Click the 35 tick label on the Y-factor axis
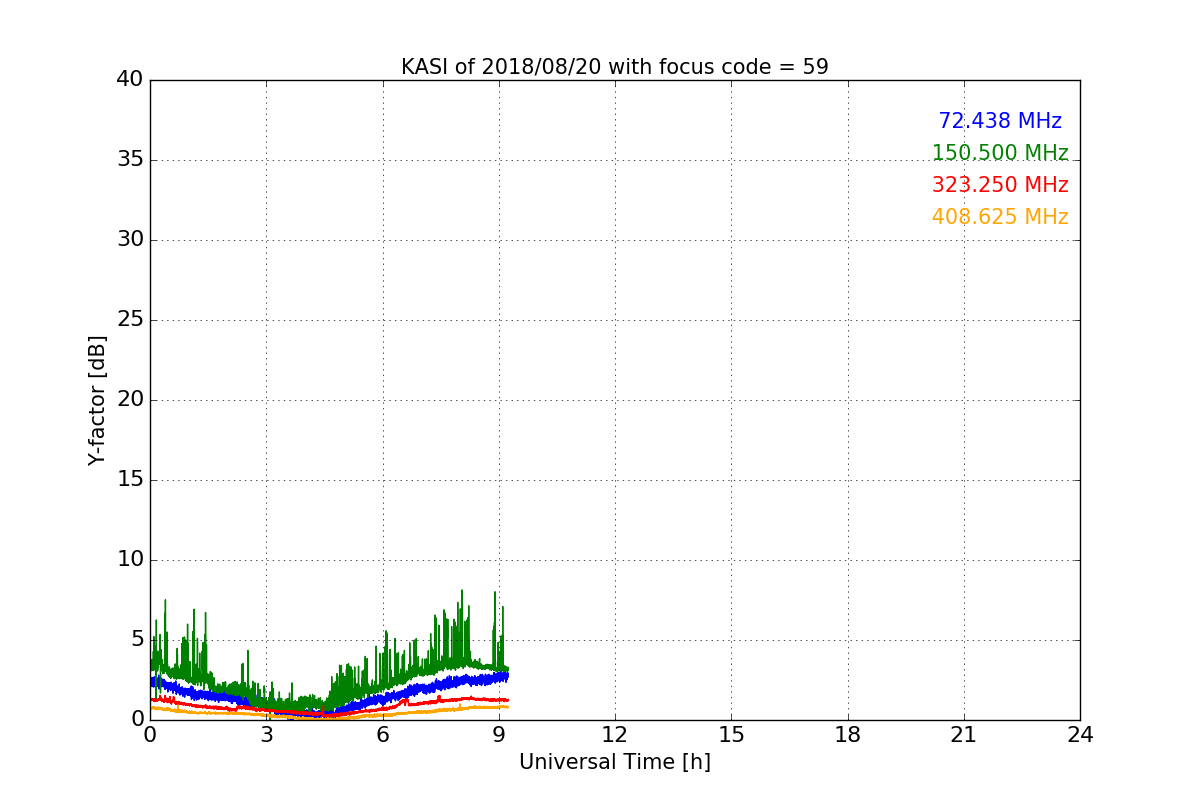 click(130, 160)
